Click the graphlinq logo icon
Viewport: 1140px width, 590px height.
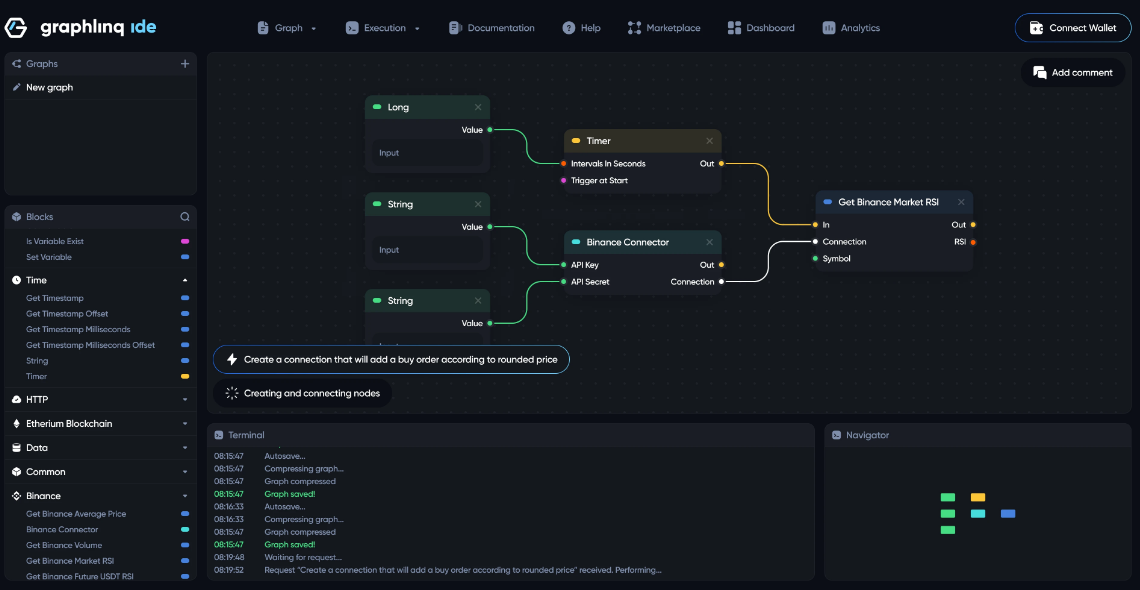point(14,27)
